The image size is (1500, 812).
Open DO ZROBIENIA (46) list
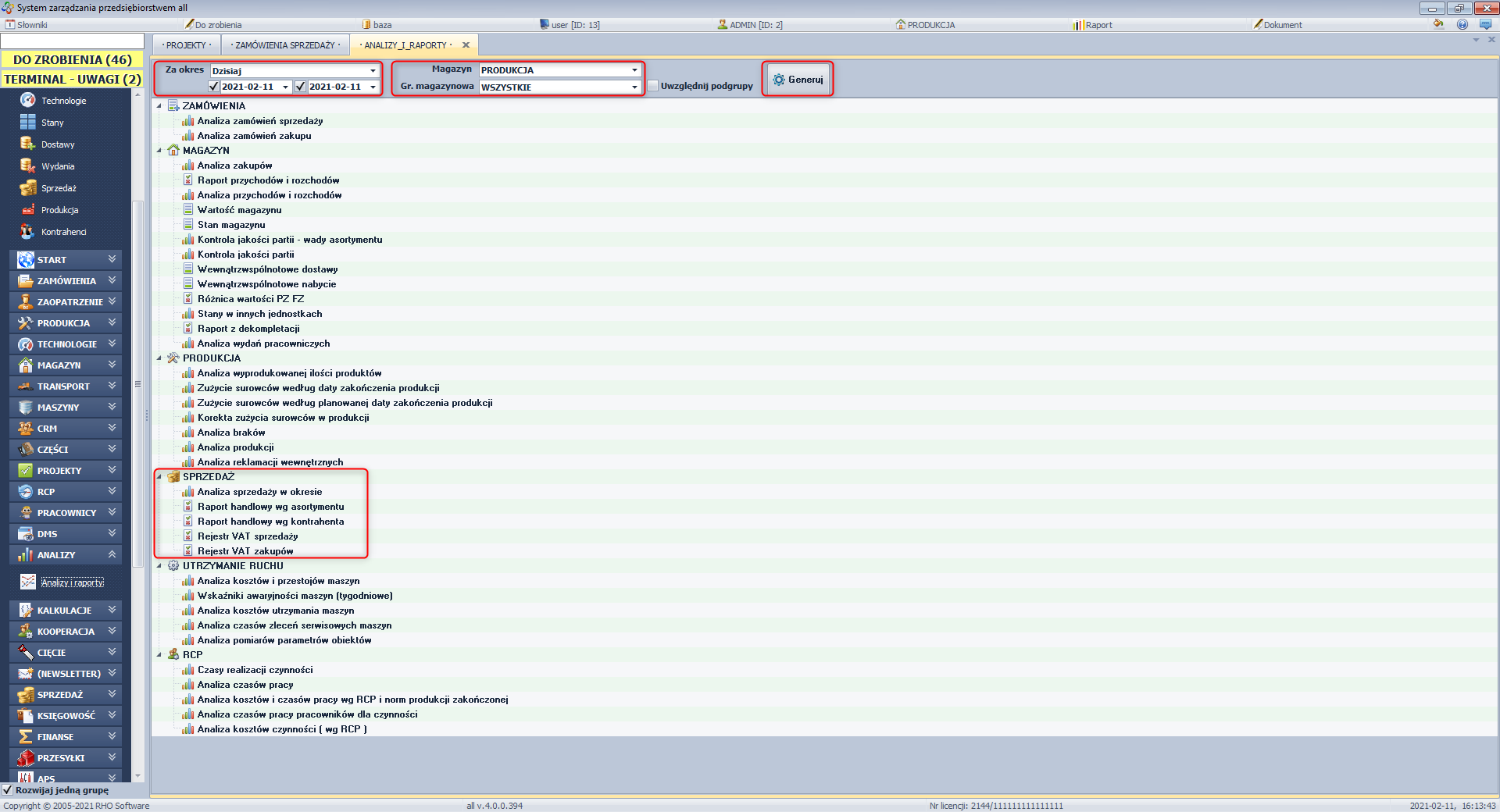click(72, 59)
